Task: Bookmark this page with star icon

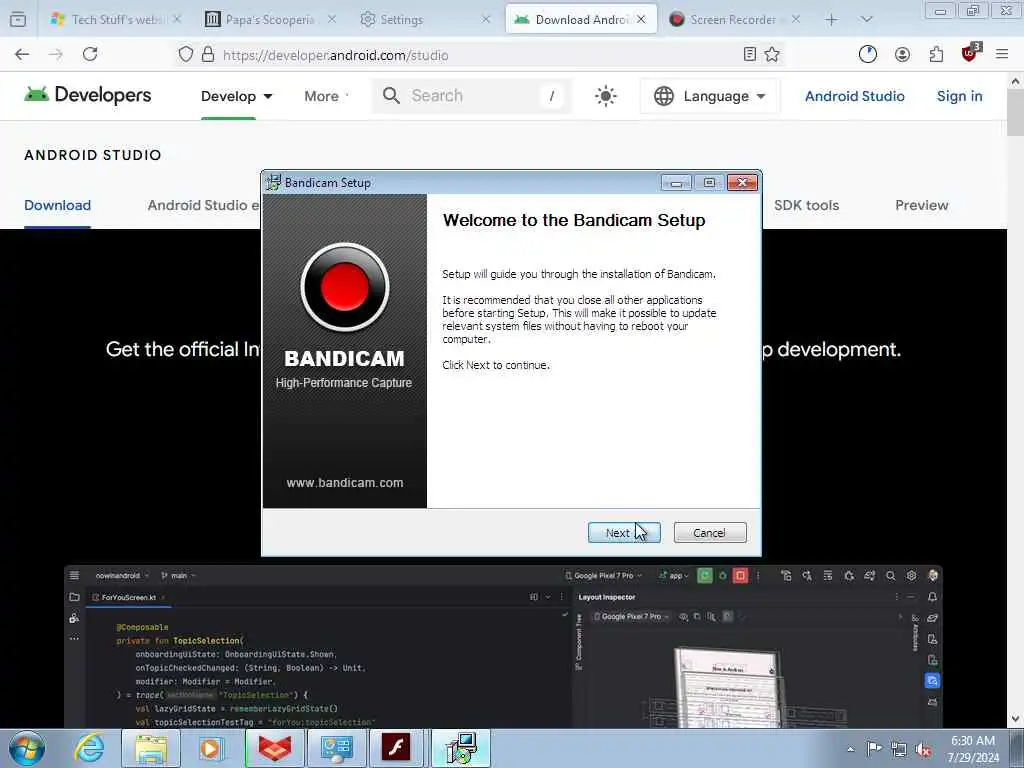Action: [772, 55]
